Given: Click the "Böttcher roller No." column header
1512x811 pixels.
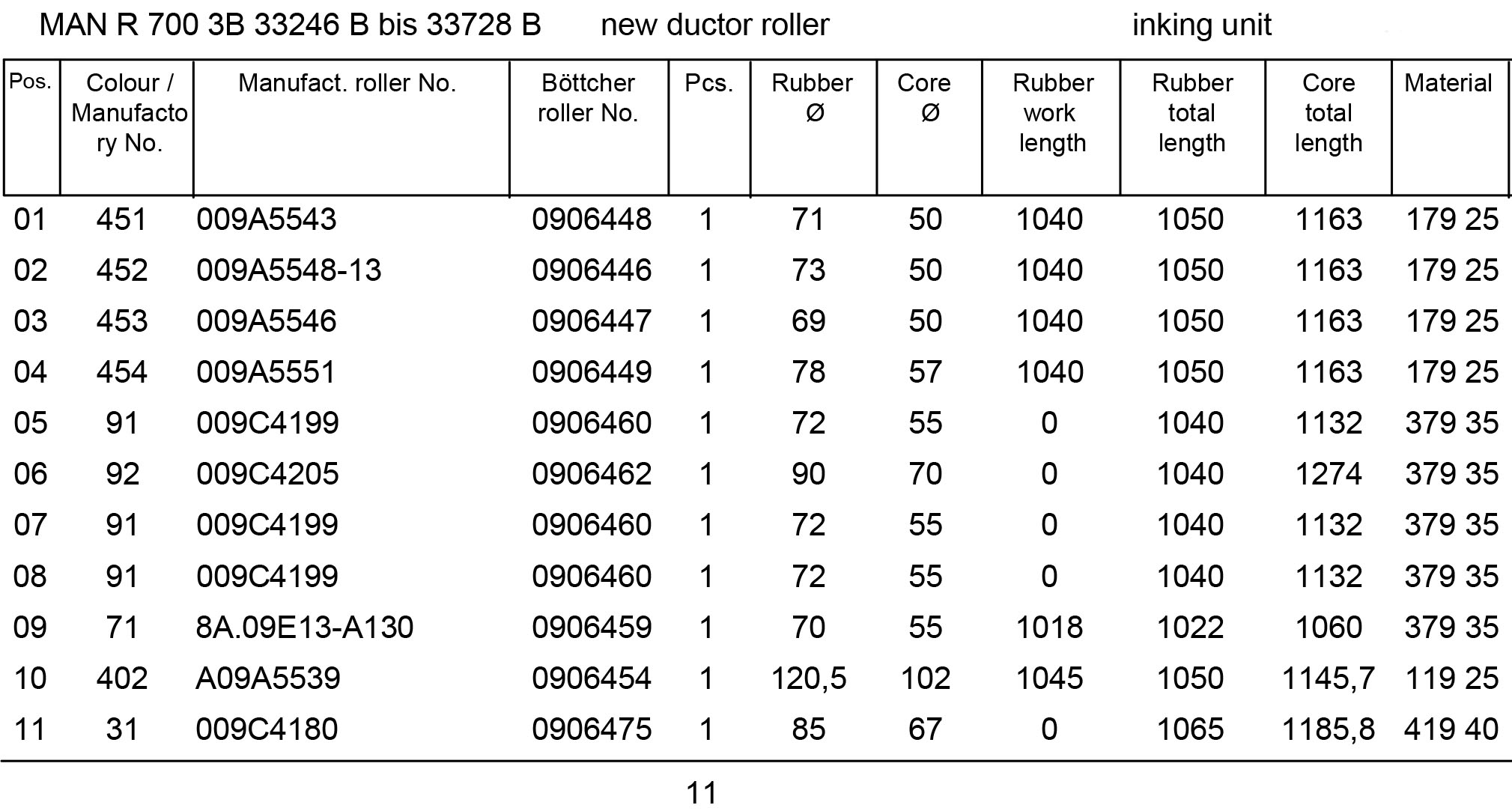Looking at the screenshot, I should coord(588,98).
